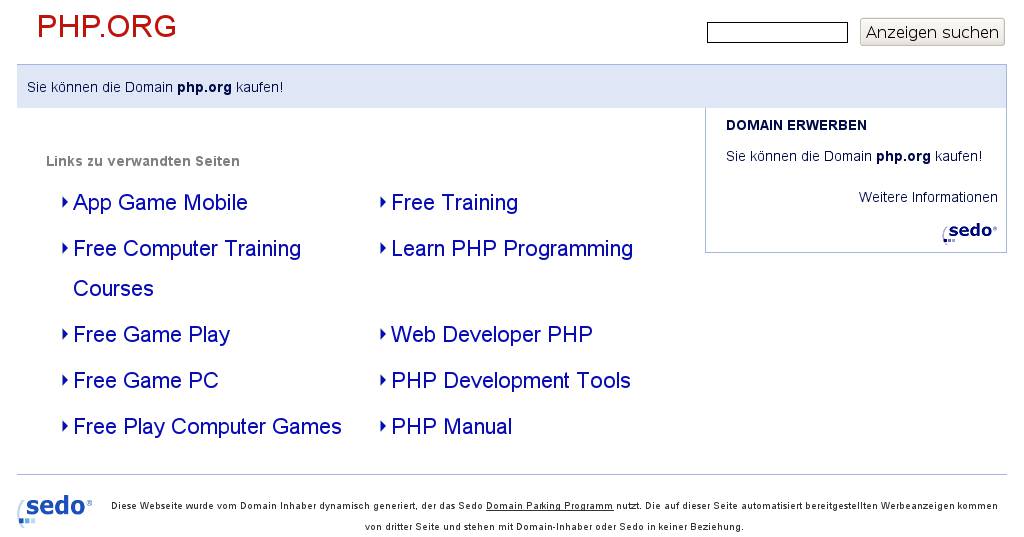Click the DOMAIN ERWERBEN heading
The width and height of the screenshot is (1024, 537).
796,126
